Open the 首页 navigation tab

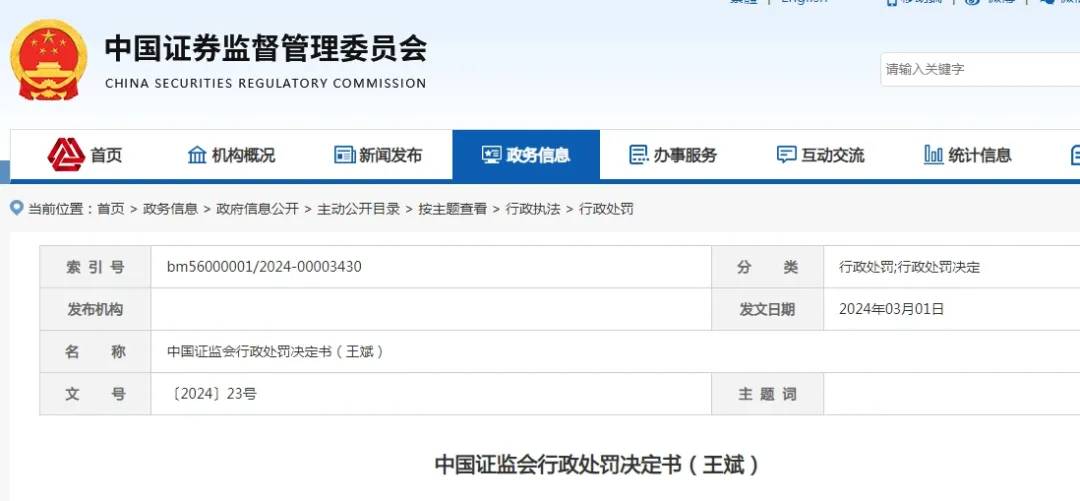[85, 155]
